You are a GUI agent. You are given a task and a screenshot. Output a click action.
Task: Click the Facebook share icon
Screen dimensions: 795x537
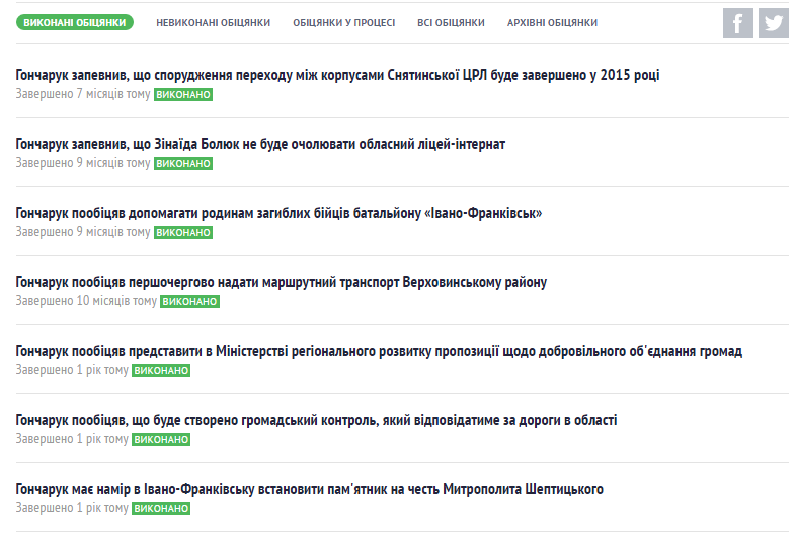pos(738,23)
